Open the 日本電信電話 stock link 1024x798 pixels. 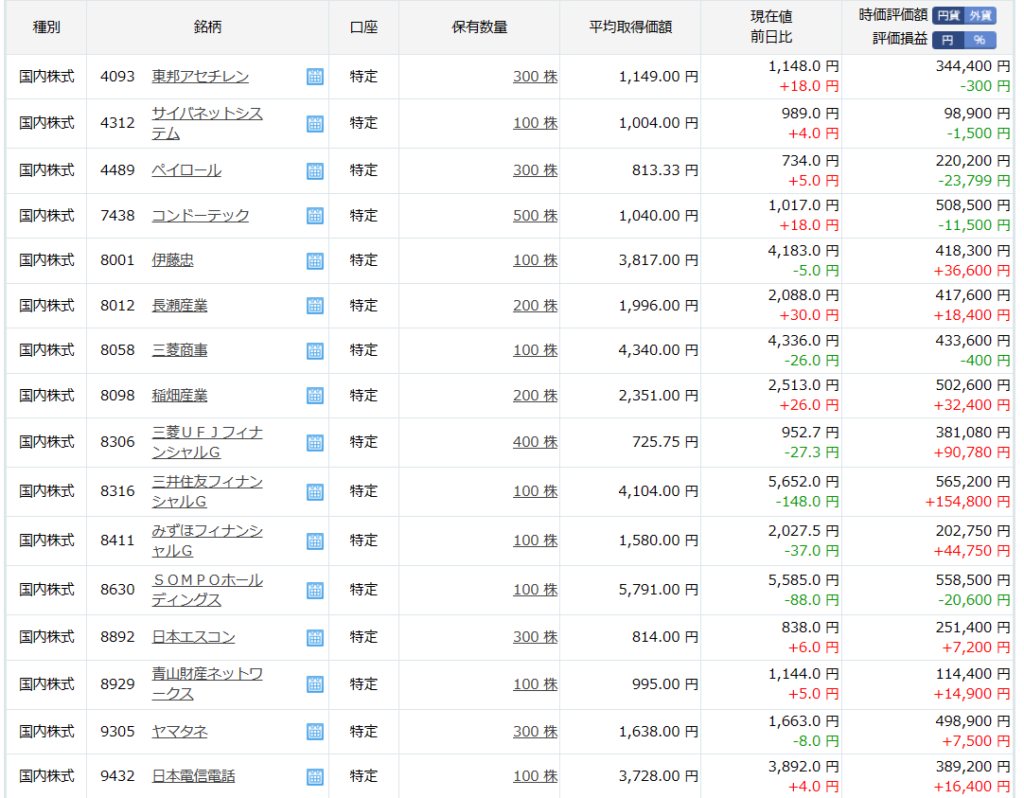point(193,776)
